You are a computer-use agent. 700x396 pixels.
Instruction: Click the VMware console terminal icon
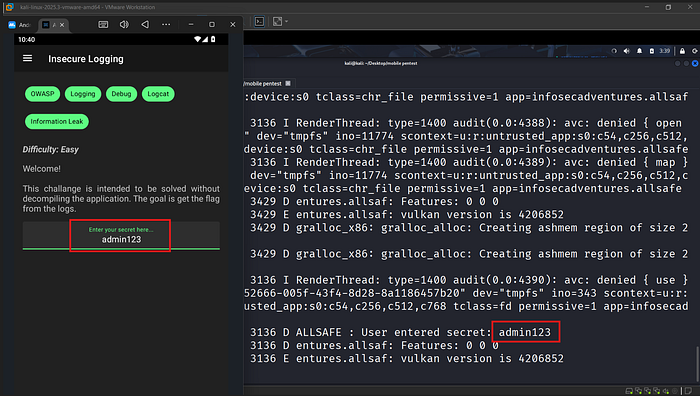(259, 21)
